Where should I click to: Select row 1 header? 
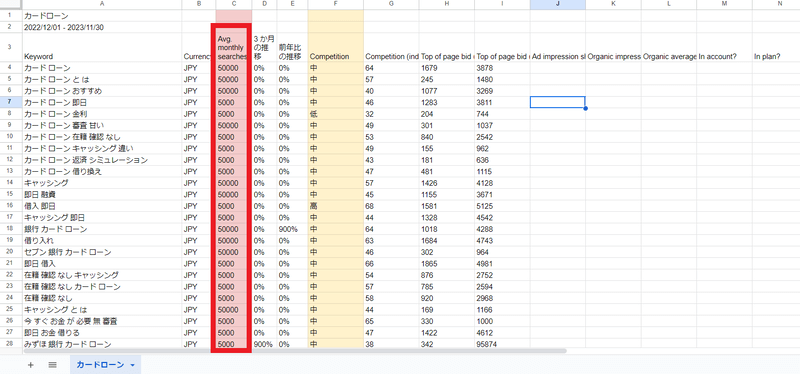[x=11, y=15]
